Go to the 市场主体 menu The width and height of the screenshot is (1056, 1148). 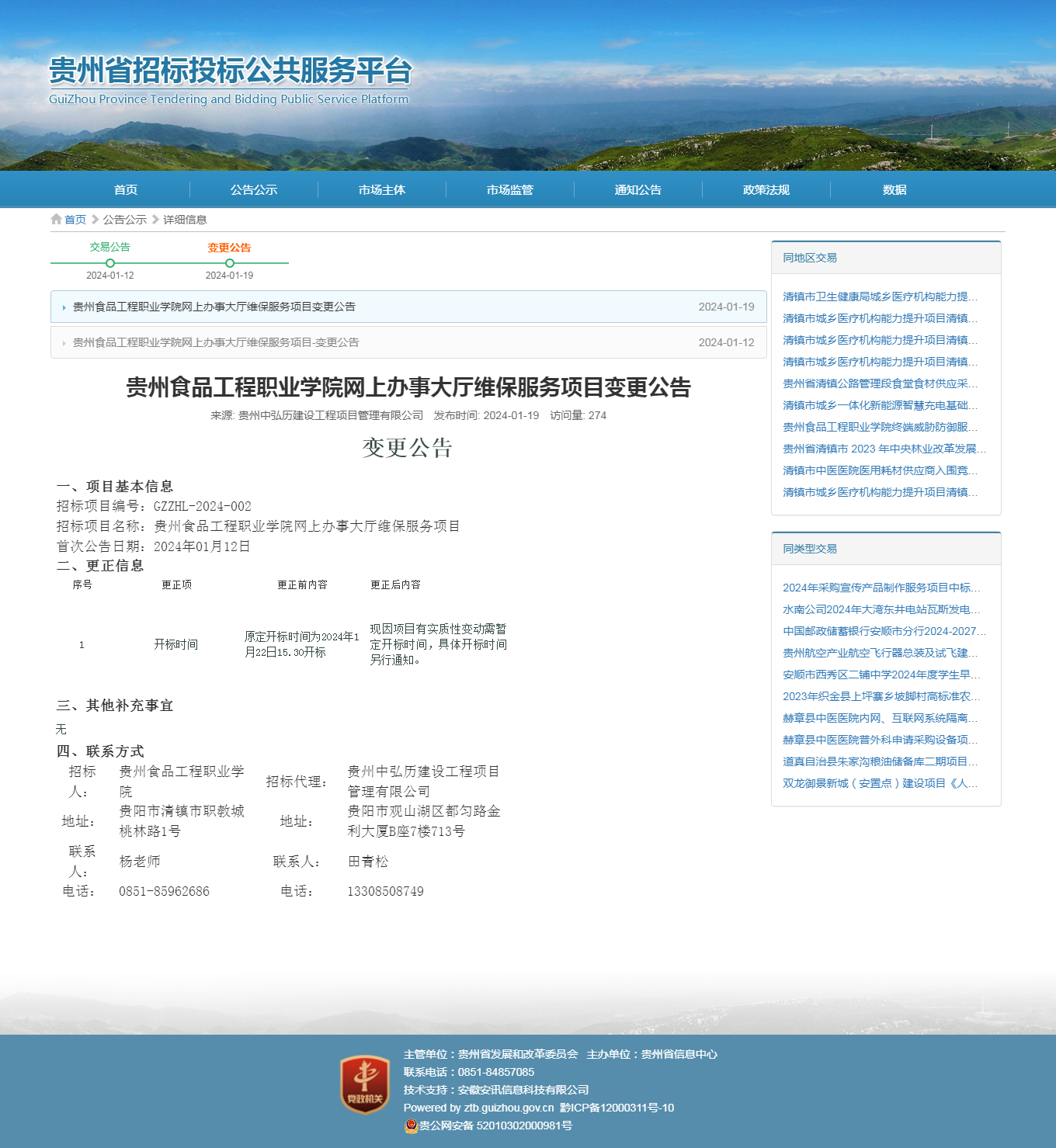[382, 190]
